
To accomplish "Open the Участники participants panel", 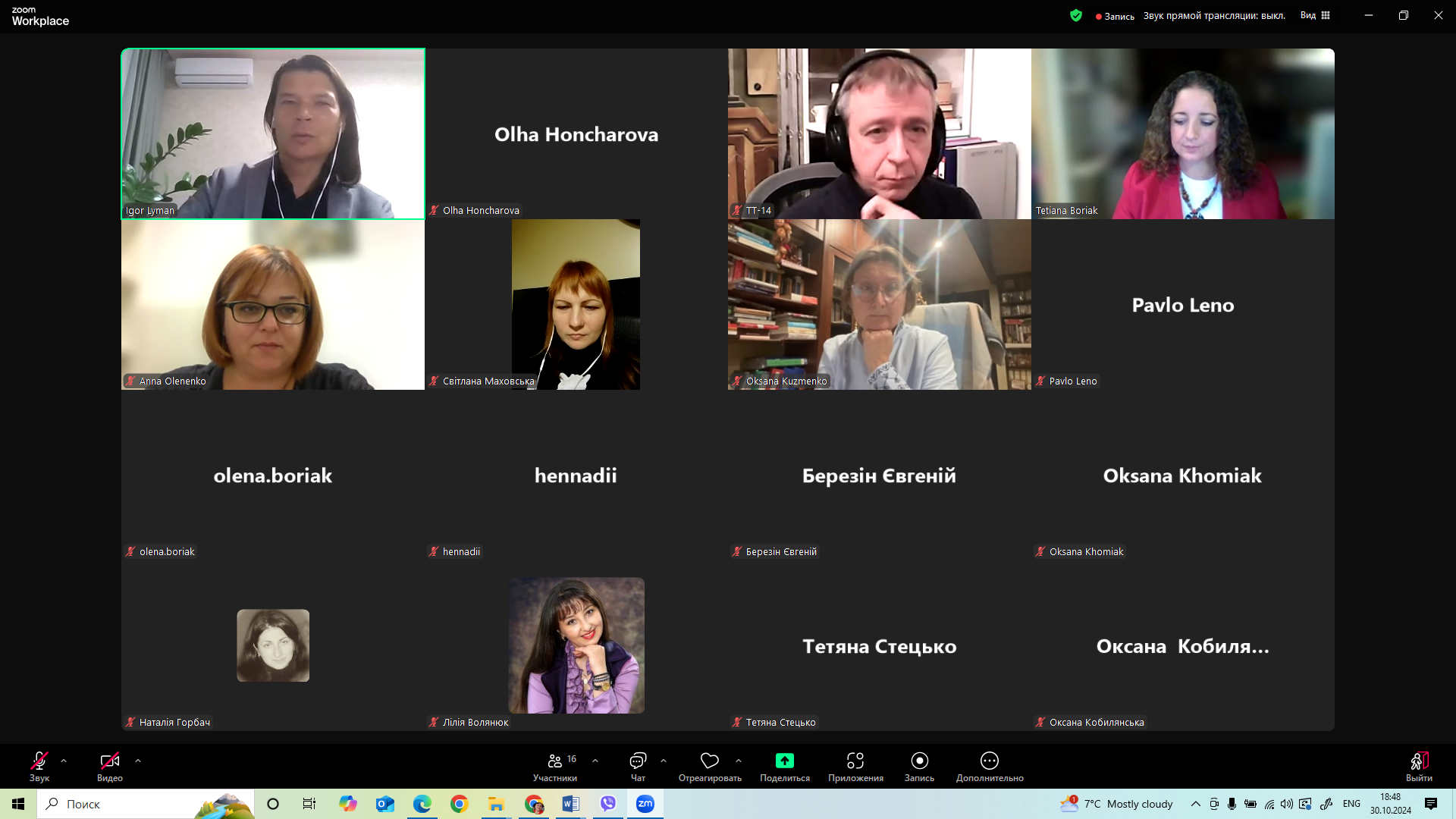I will [x=556, y=766].
